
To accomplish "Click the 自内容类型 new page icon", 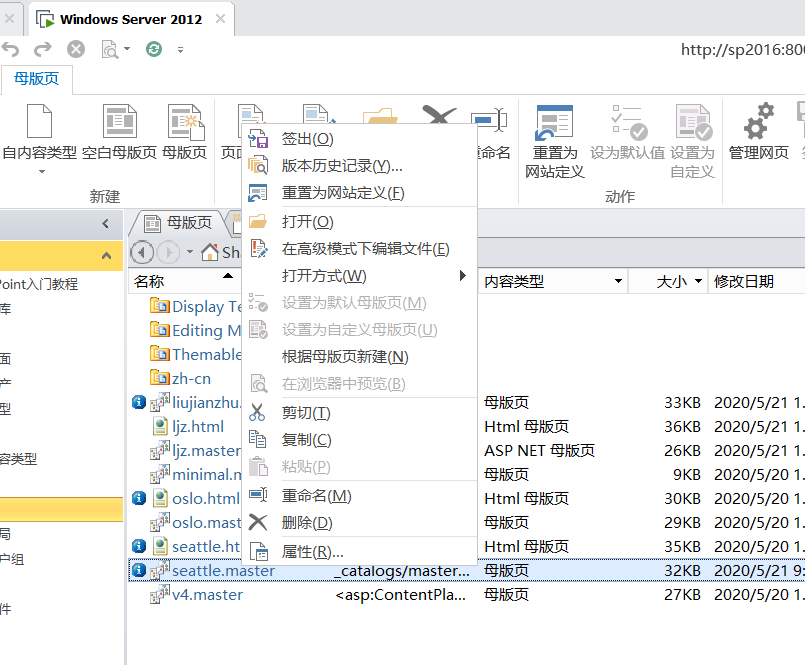I will coord(40,121).
